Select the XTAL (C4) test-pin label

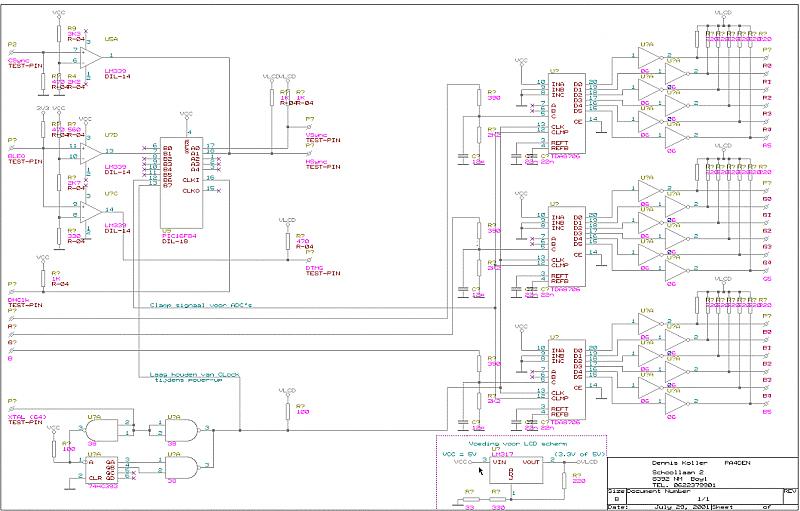pos(27,418)
